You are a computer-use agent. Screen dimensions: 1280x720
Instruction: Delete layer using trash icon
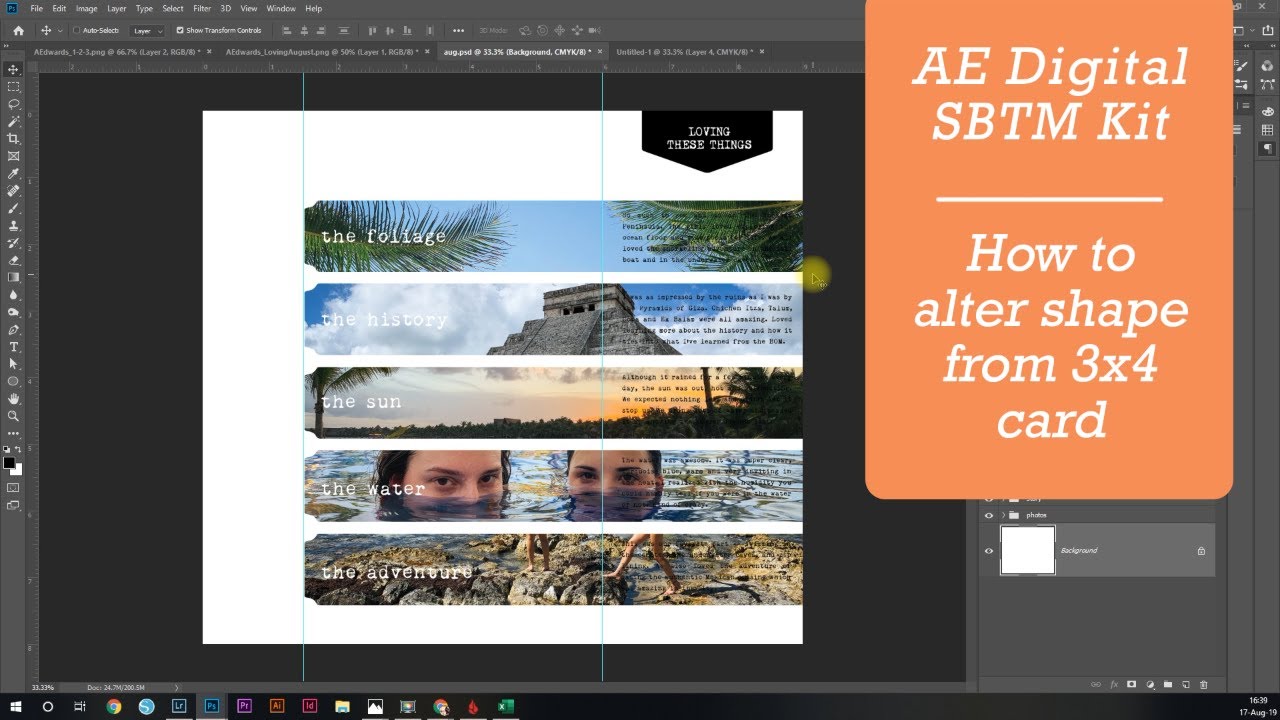[1203, 685]
